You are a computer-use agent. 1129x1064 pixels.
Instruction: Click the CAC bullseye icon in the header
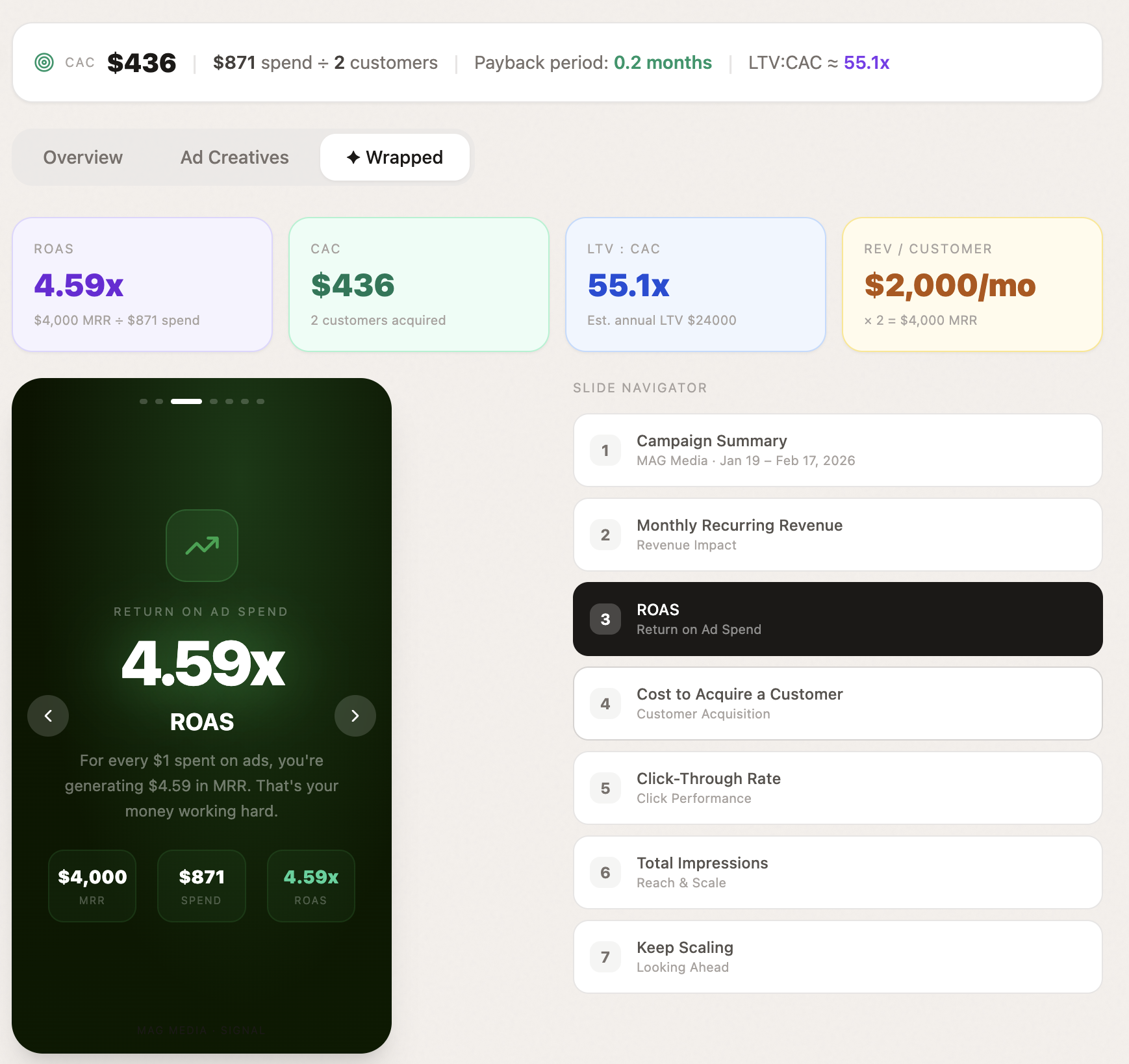(44, 62)
